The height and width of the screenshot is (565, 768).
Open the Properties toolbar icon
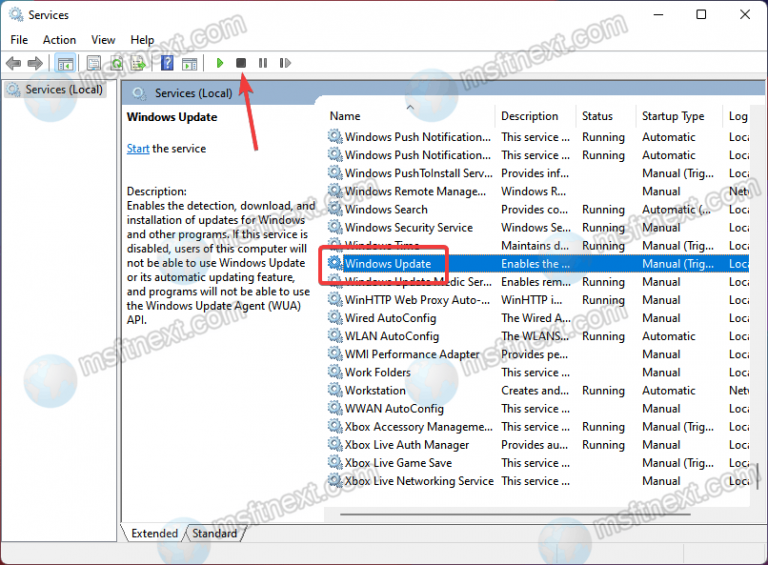[94, 63]
